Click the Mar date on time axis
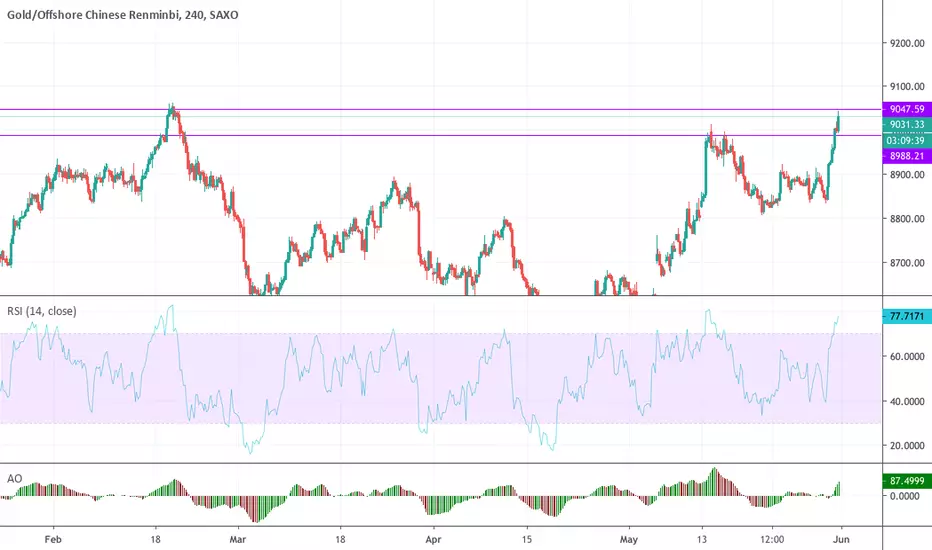The image size is (932, 550). [x=238, y=540]
